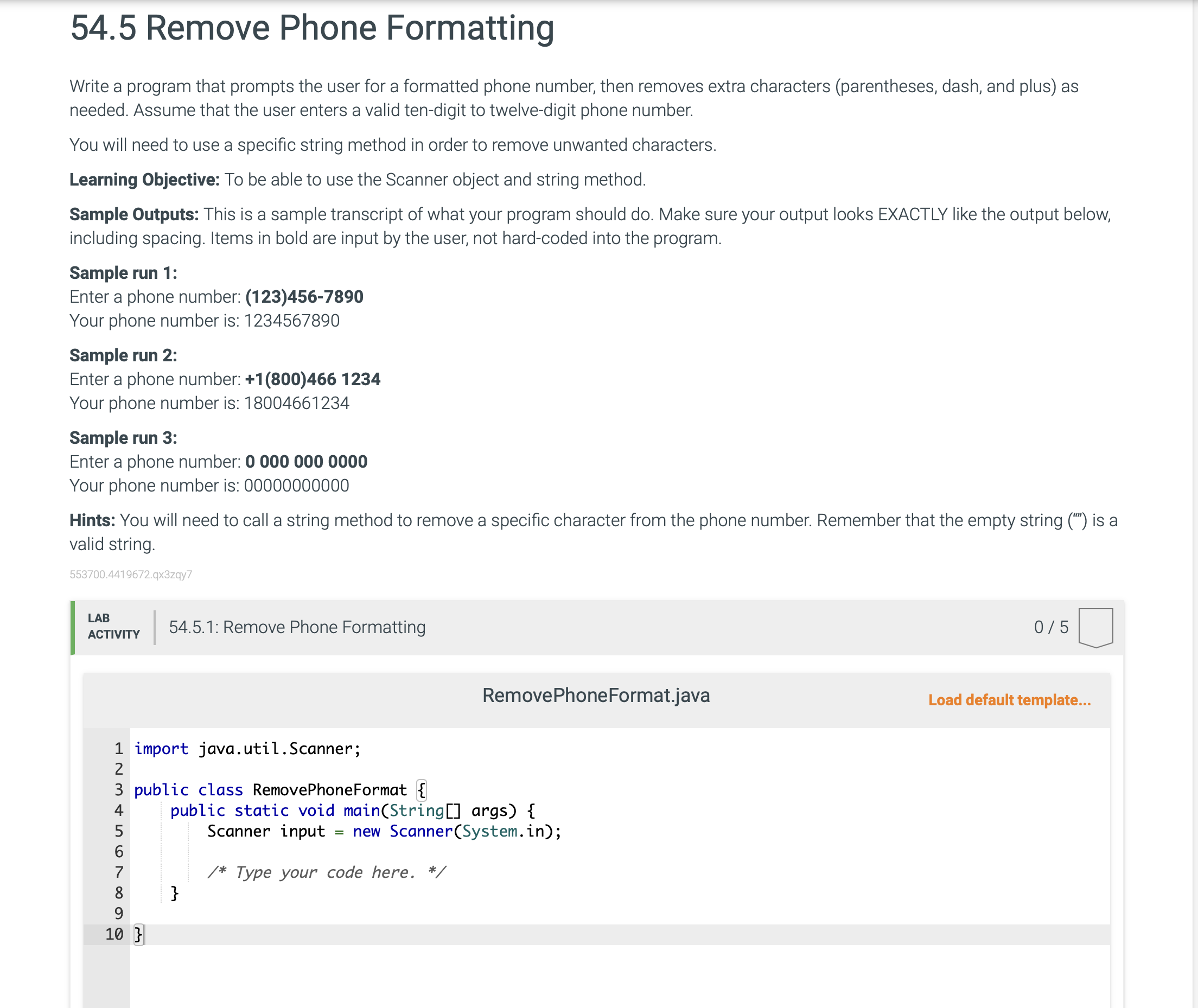Click the Load default template link
Viewport: 1198px width, 1008px height.
pyautogui.click(x=1009, y=699)
